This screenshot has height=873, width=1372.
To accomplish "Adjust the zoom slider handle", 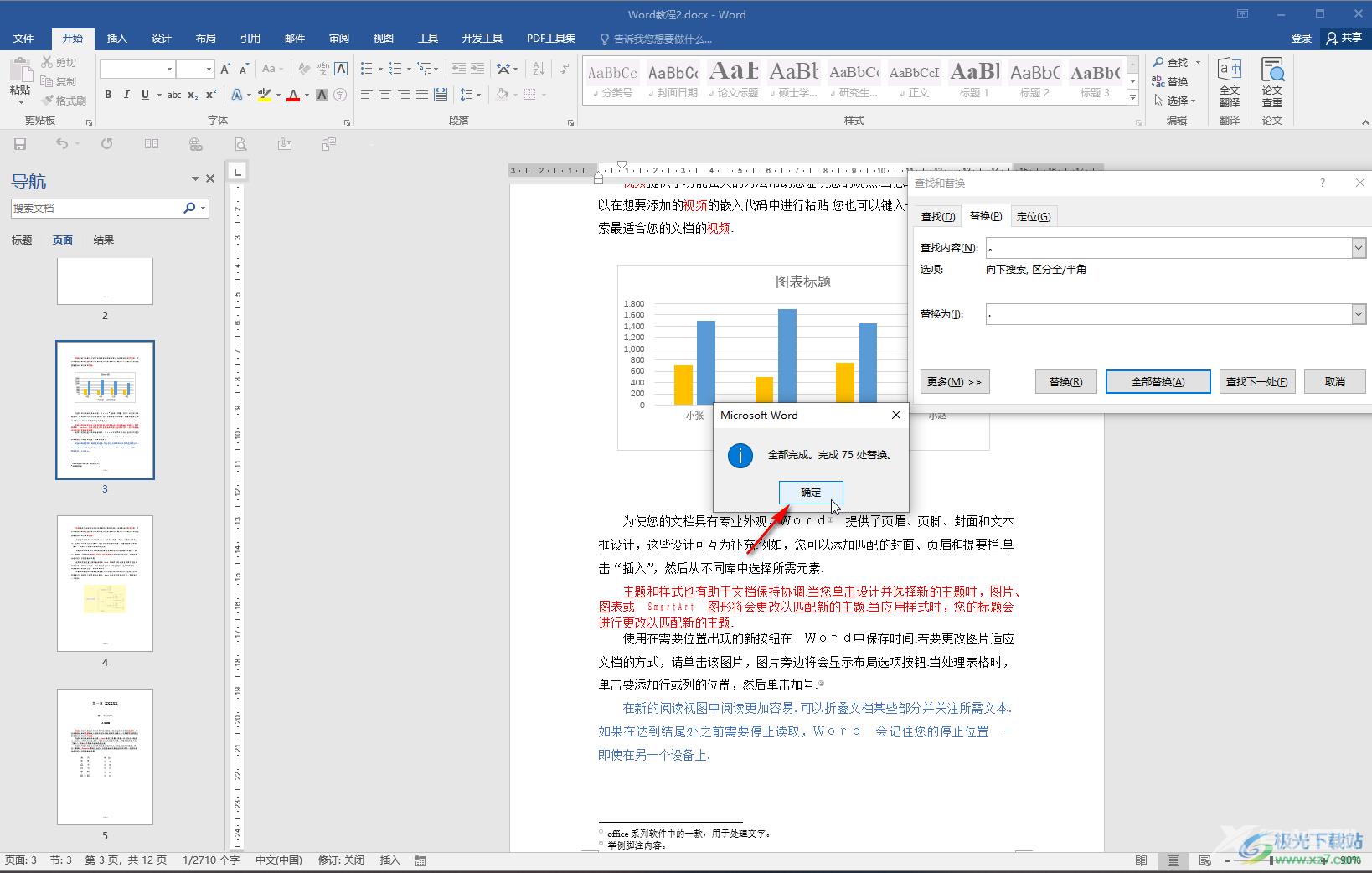I will [1272, 860].
